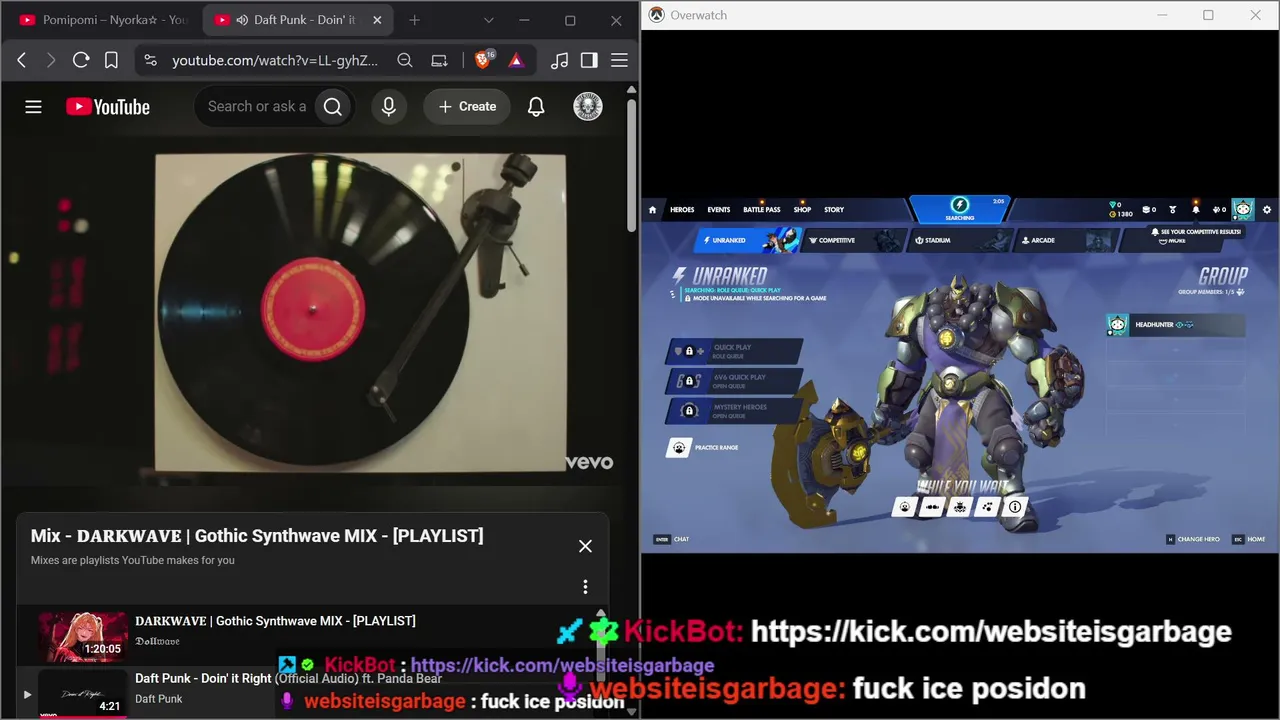The height and width of the screenshot is (720, 1280).
Task: Go to the YouTube home logo
Action: (x=108, y=107)
